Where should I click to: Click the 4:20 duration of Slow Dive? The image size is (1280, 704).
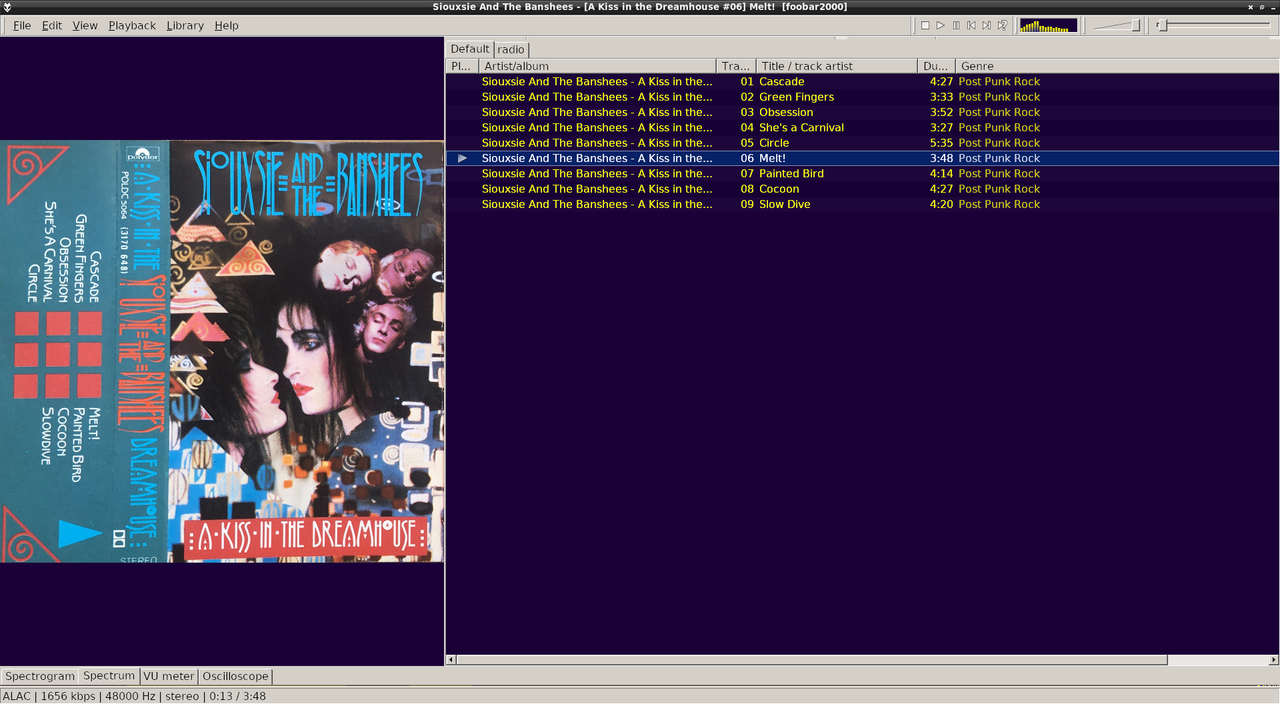[941, 204]
